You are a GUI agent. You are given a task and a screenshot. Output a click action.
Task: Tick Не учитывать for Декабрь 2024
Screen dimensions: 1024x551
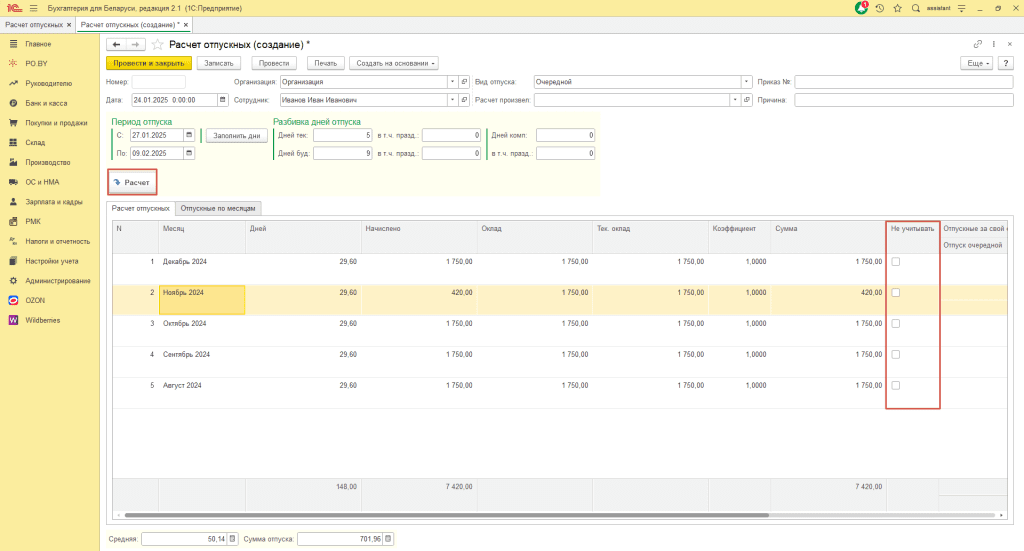point(896,262)
